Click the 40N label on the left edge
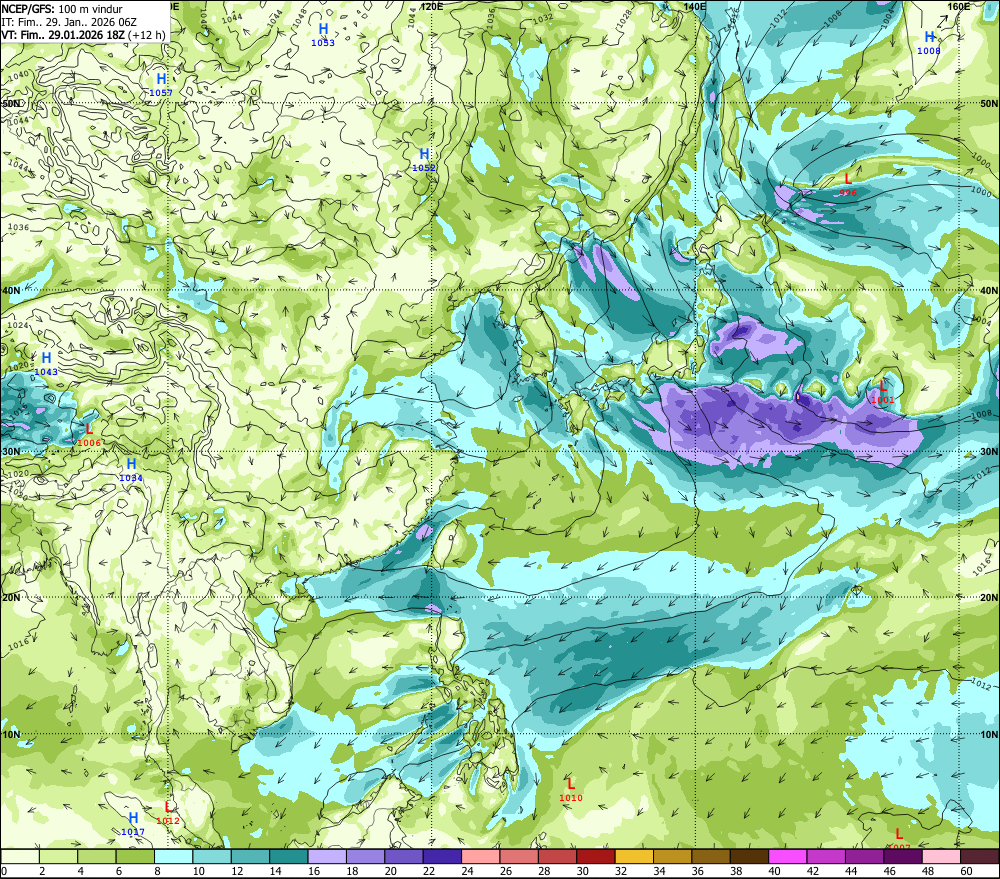The image size is (1000, 879). pyautogui.click(x=11, y=290)
